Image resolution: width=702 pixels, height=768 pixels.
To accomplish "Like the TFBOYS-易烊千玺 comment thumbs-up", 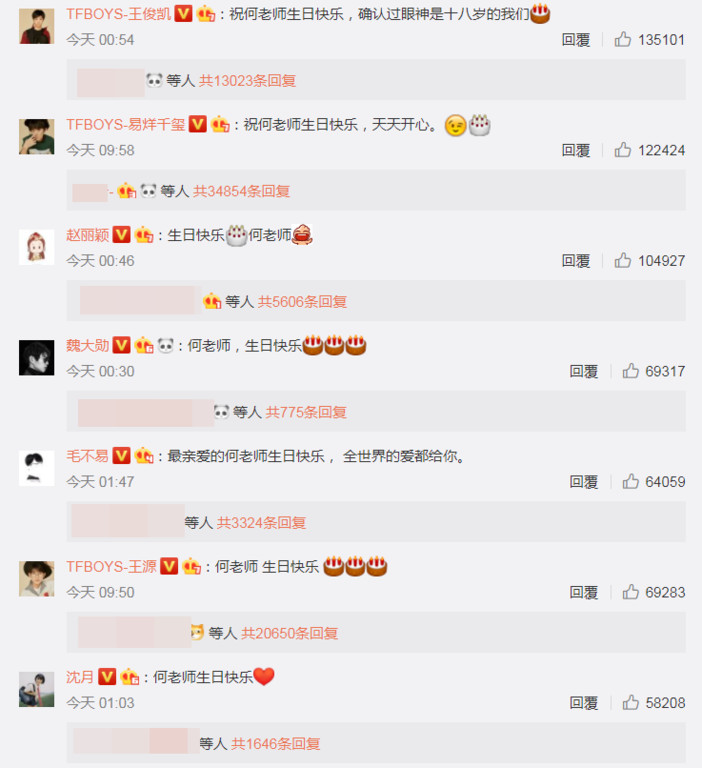I will 623,150.
